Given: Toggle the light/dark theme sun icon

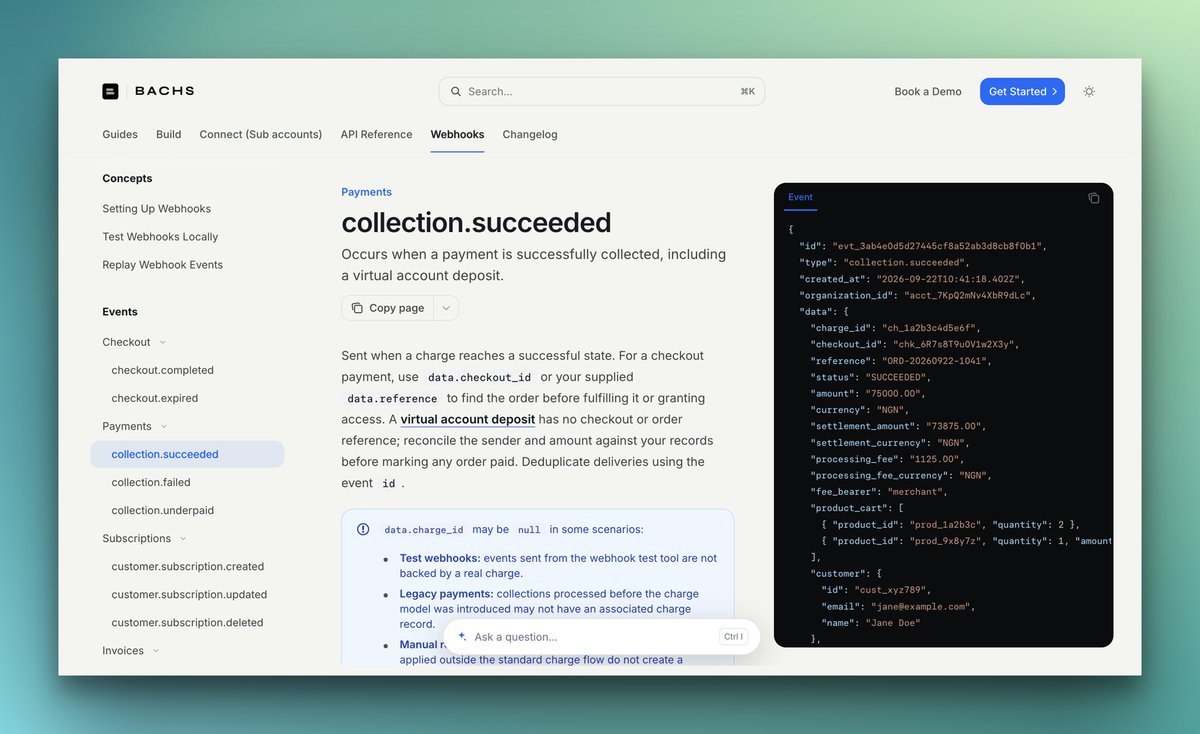Looking at the screenshot, I should 1089,91.
